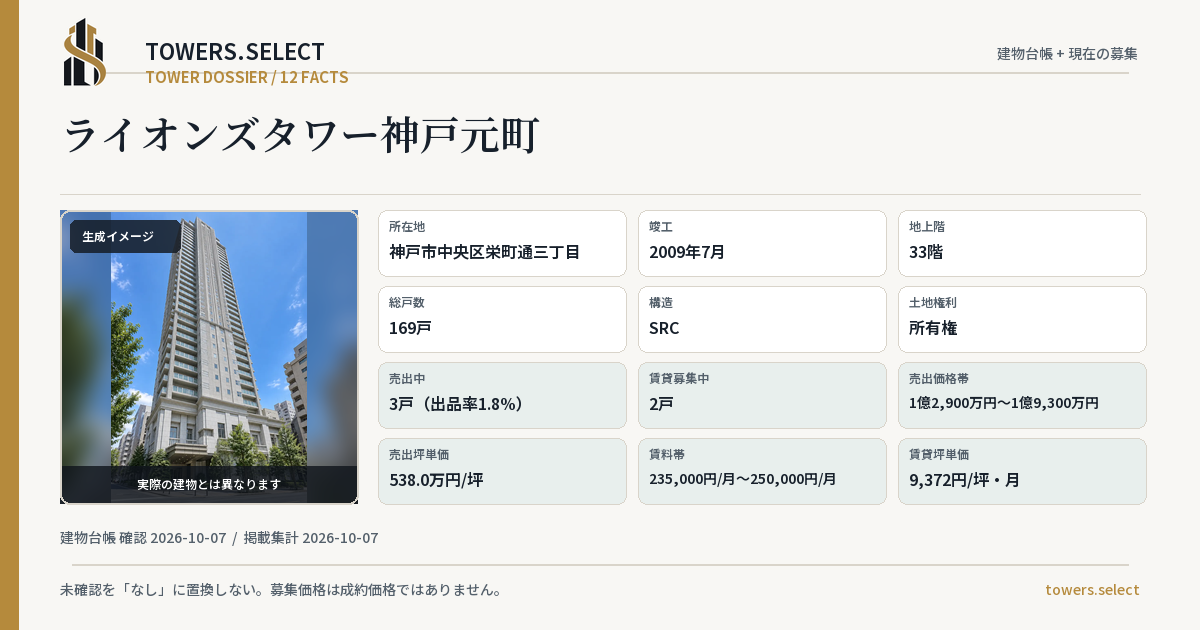Select the 賃貸募集中 2戸 card

click(762, 395)
